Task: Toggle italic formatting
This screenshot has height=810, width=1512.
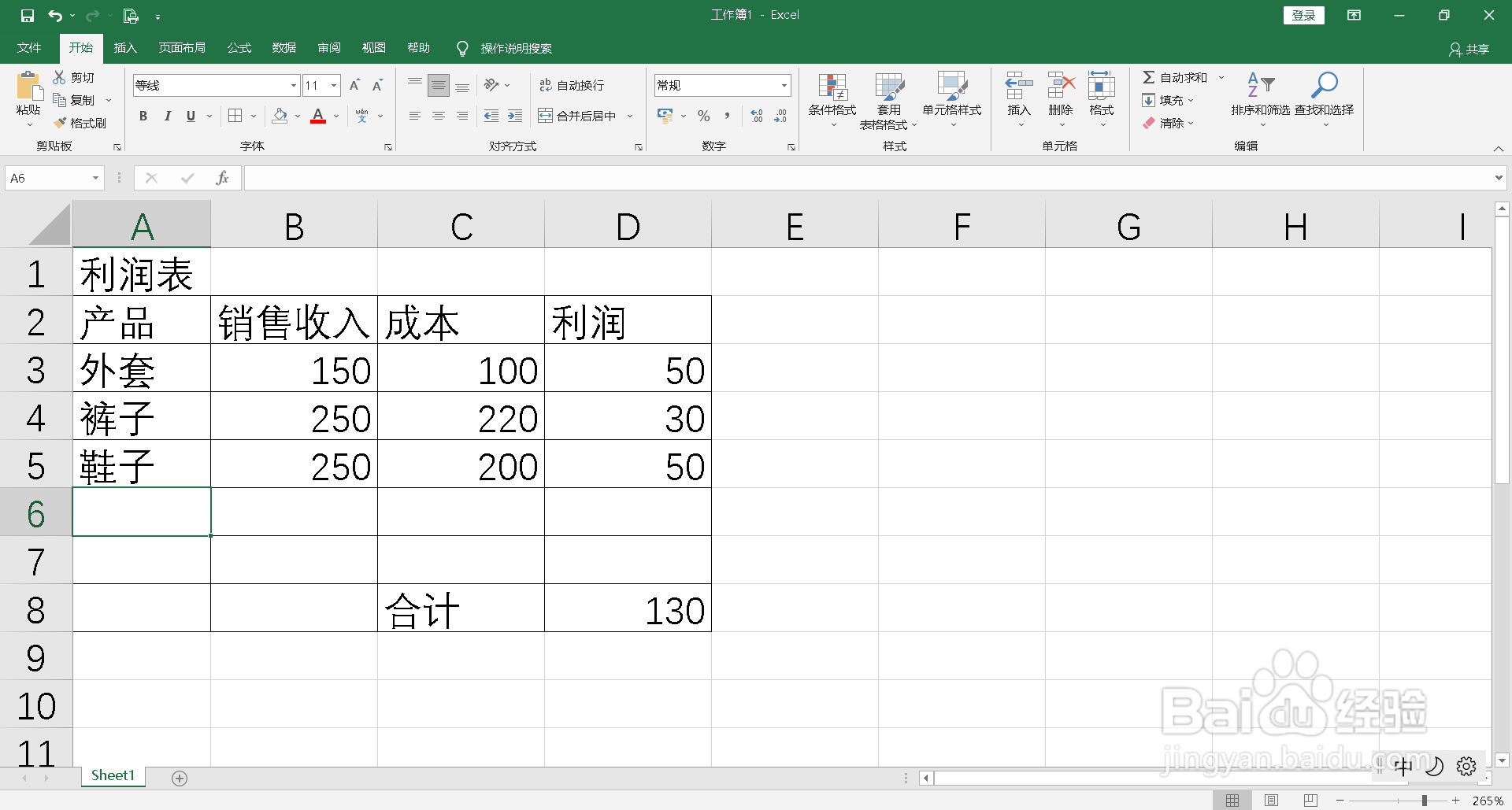Action: (166, 116)
